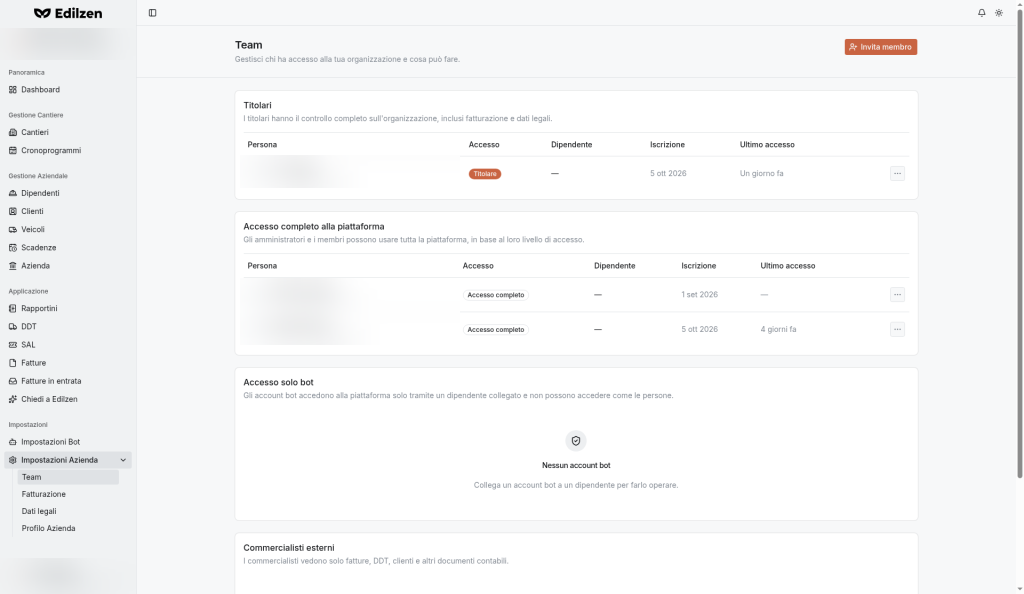
Task: Open options for member registered 1 set 2026
Action: [897, 294]
